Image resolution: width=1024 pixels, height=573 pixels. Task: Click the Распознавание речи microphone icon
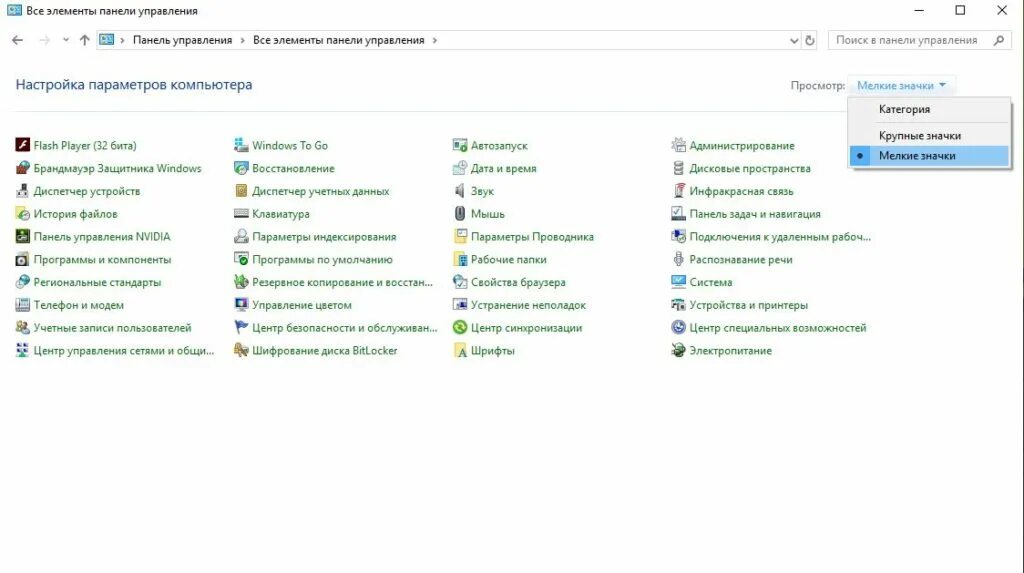[679, 259]
